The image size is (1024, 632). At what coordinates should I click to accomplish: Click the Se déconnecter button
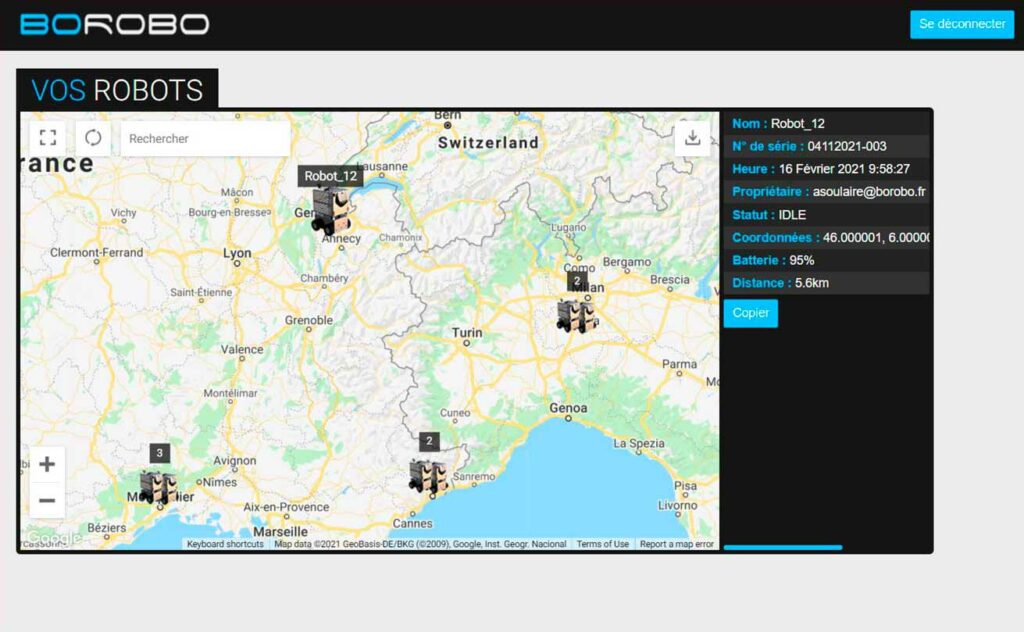click(962, 24)
